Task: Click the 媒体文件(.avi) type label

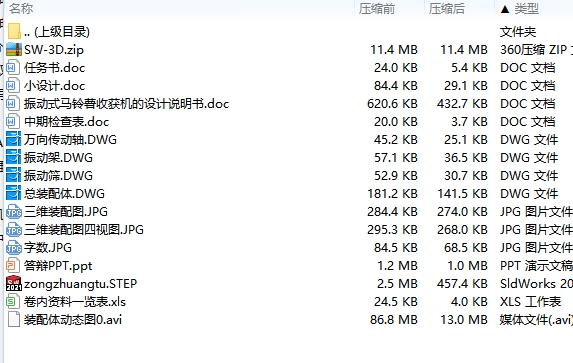Action: click(536, 320)
